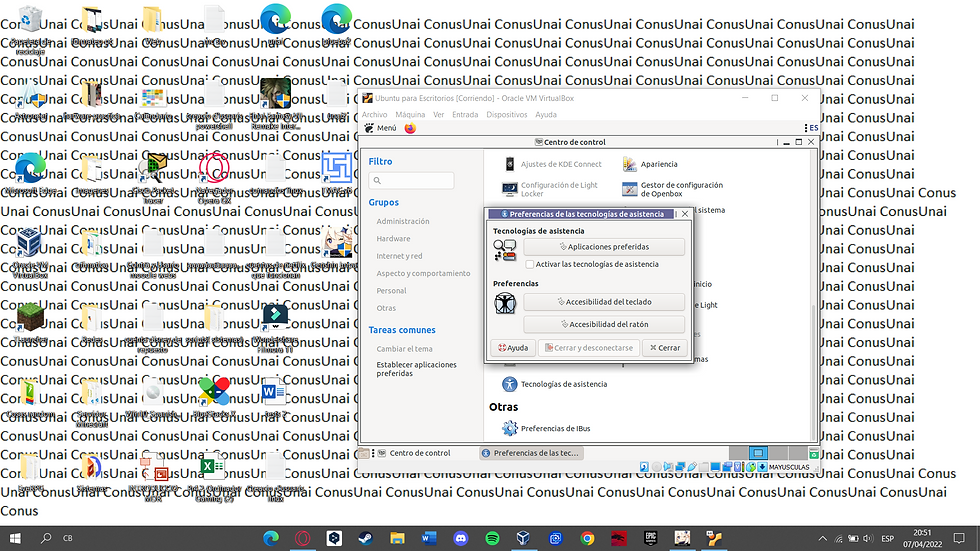Open the Apariencia settings icon

[629, 164]
